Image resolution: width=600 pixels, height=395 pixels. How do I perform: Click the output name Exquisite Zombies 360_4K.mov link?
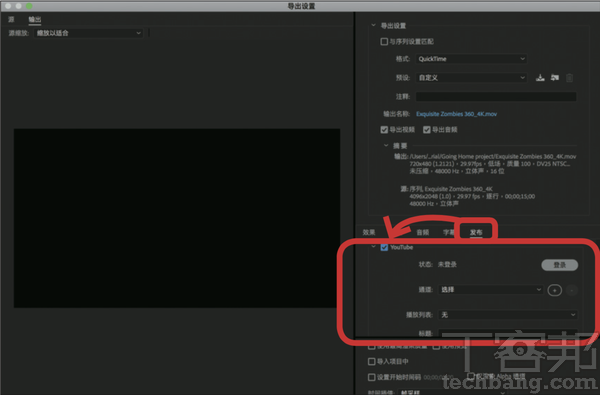click(x=457, y=114)
